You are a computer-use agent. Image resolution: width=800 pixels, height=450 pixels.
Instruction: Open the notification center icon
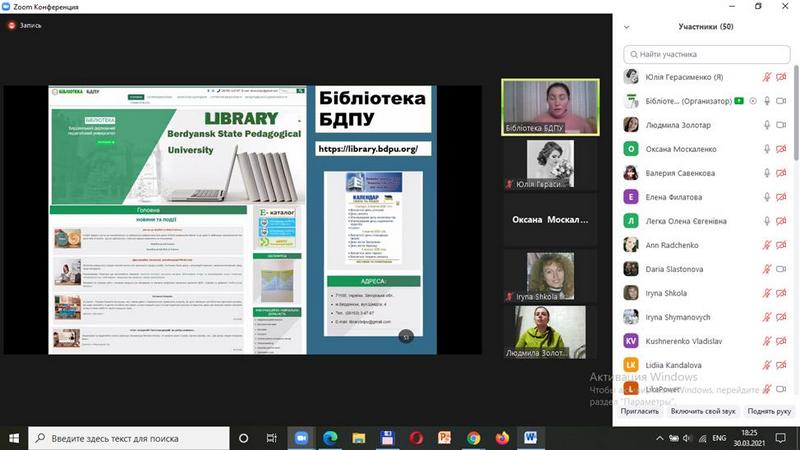[781, 438]
